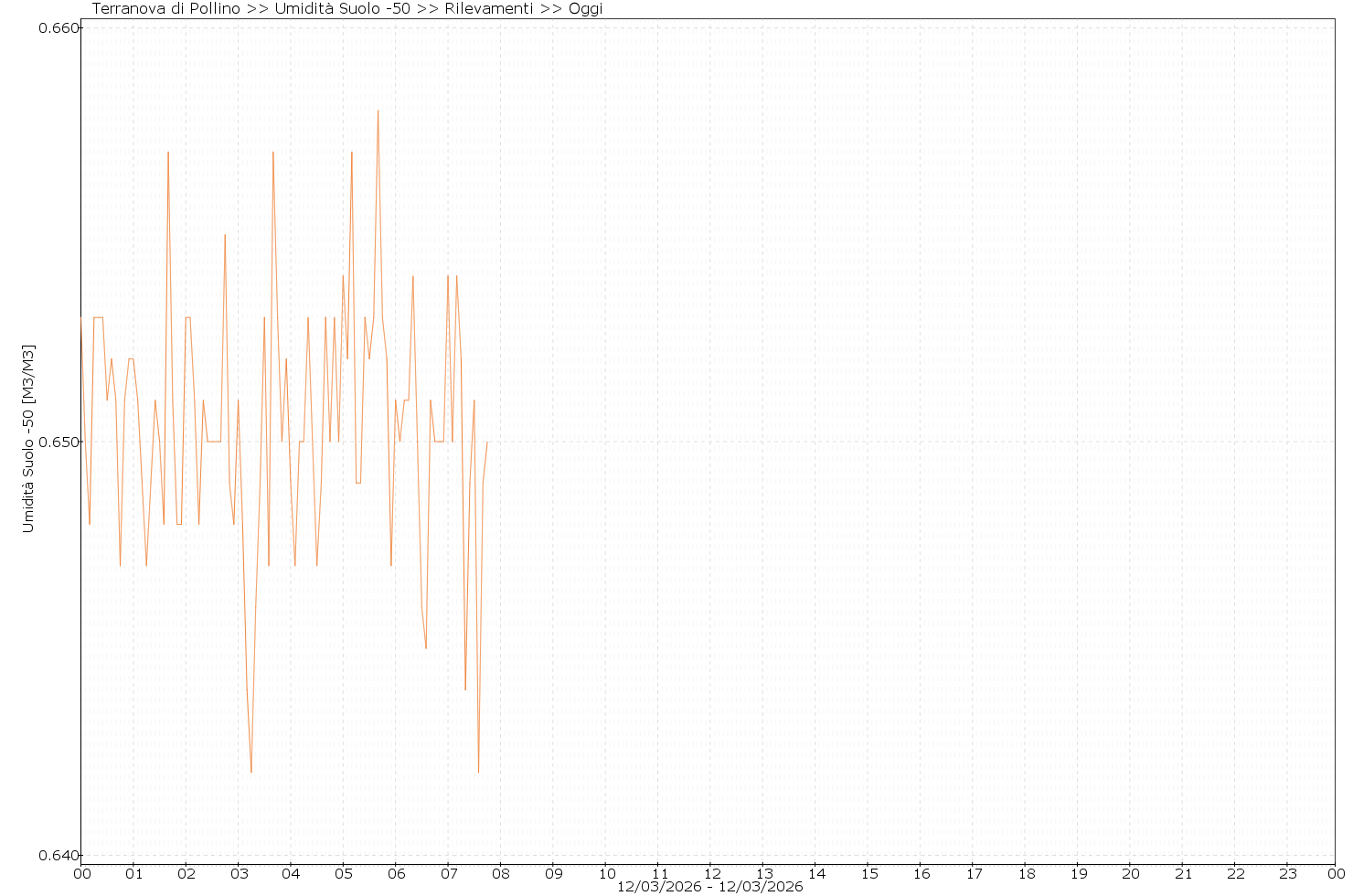Click hour 01 on the time axis
Image resolution: width=1353 pixels, height=896 pixels.
tap(133, 873)
